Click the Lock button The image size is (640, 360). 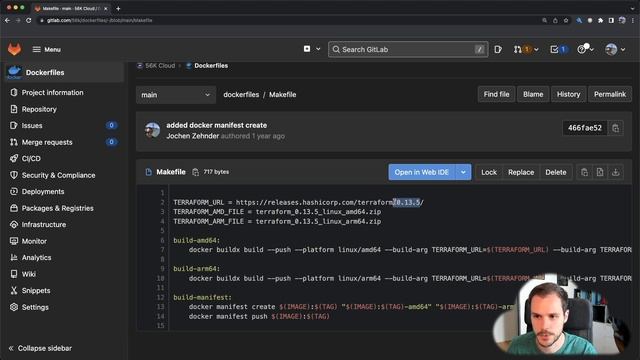489,172
